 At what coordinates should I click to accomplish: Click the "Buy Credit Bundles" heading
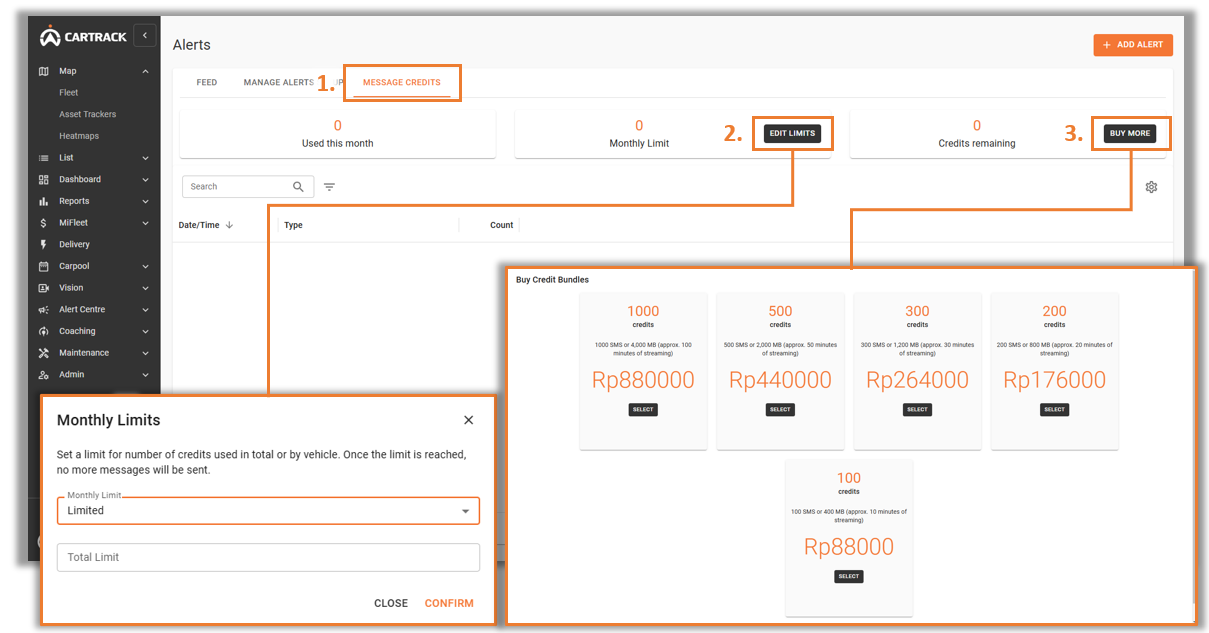(553, 280)
